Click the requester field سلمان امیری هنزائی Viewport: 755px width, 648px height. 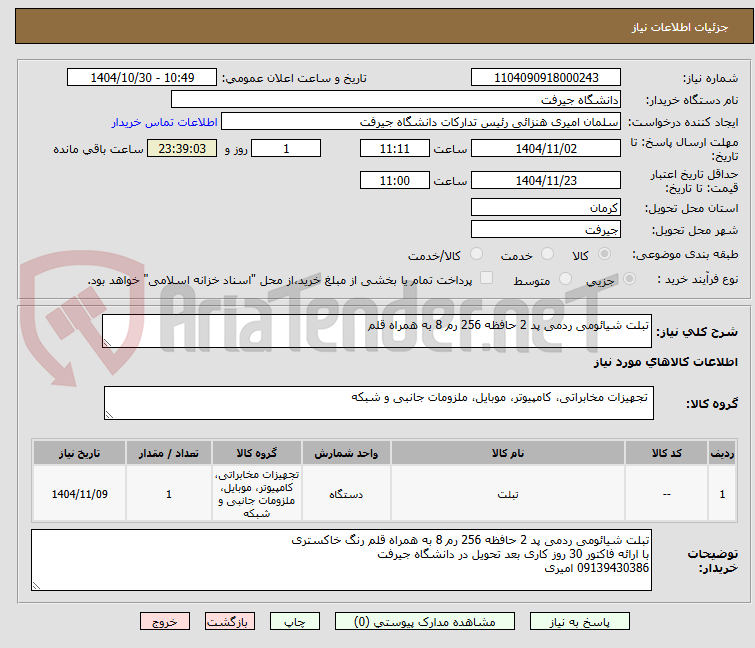(x=421, y=122)
